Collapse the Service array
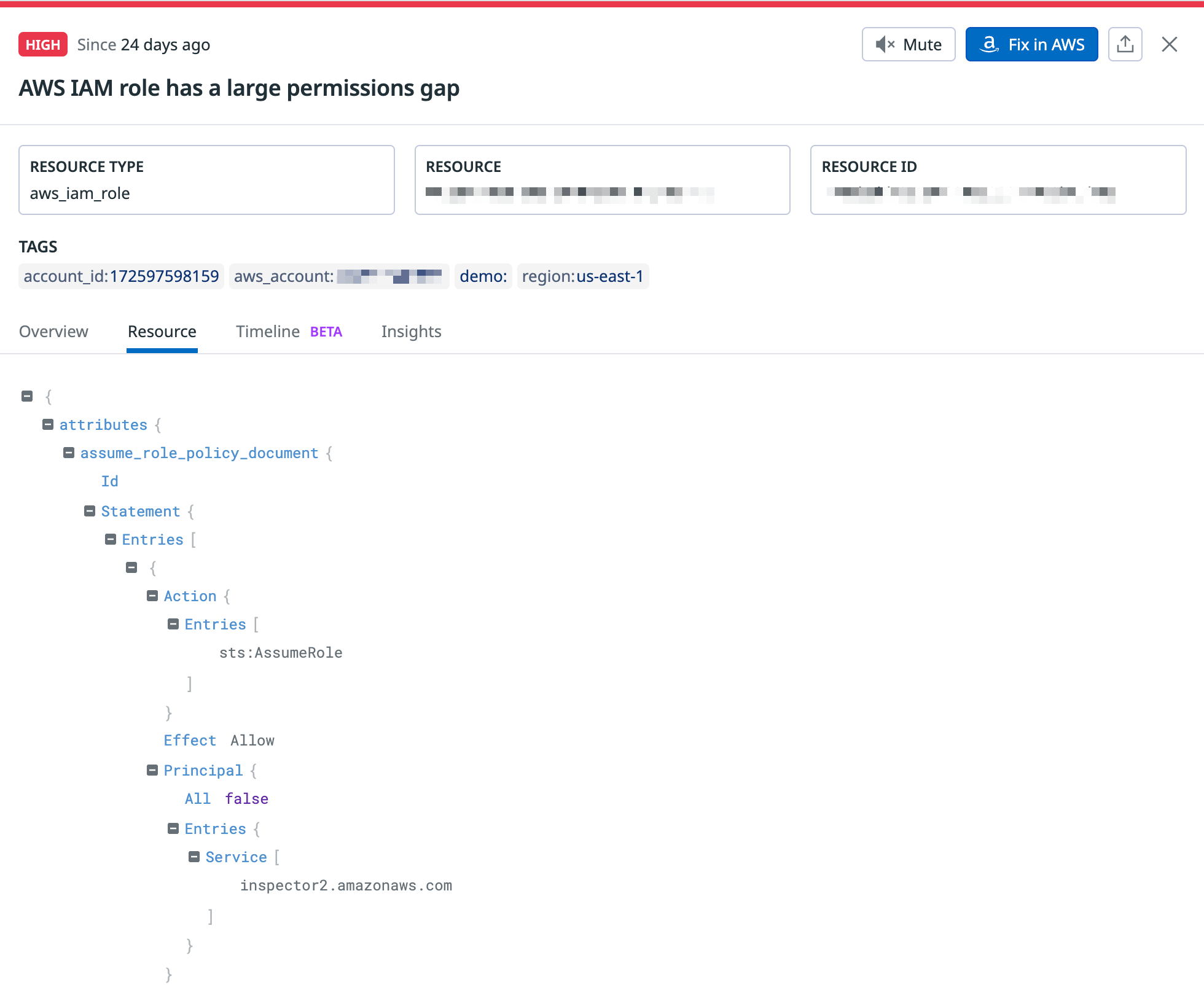The height and width of the screenshot is (985, 1204). (194, 857)
